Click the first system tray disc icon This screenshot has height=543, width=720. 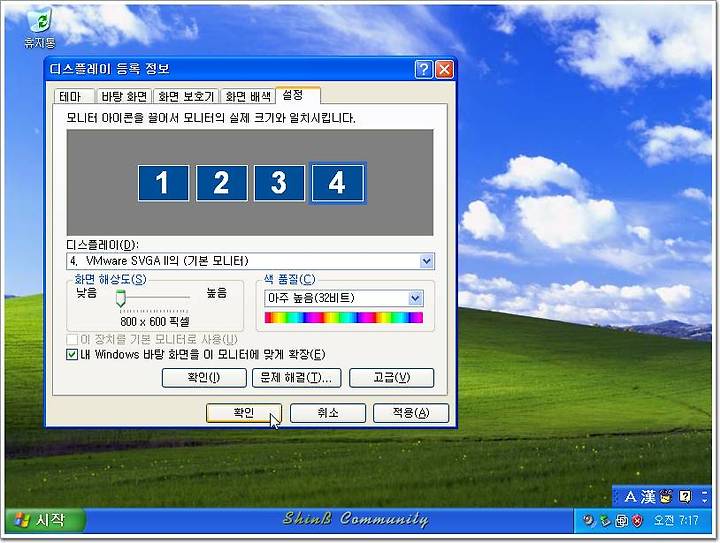point(588,521)
